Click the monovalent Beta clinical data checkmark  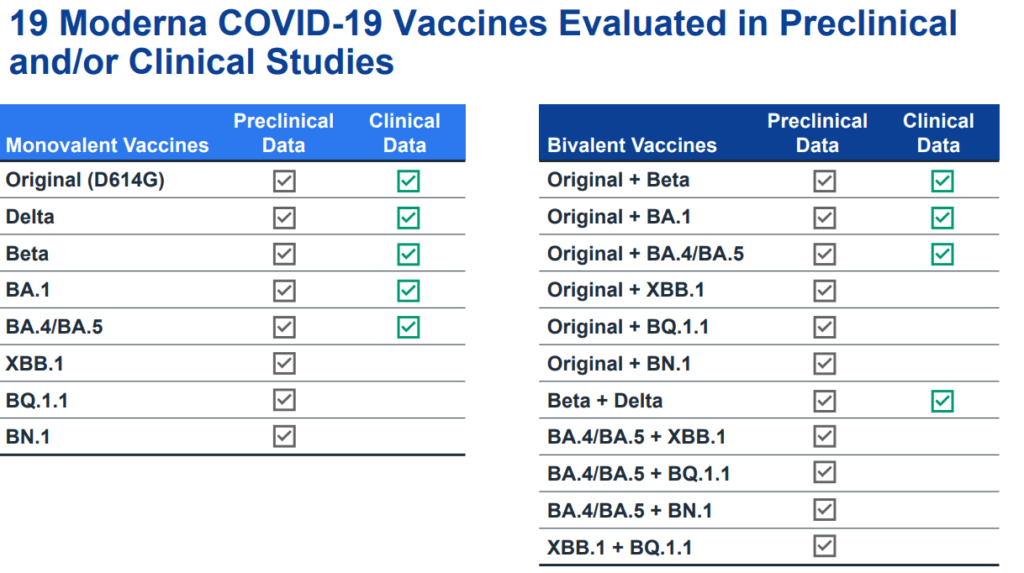tap(408, 254)
